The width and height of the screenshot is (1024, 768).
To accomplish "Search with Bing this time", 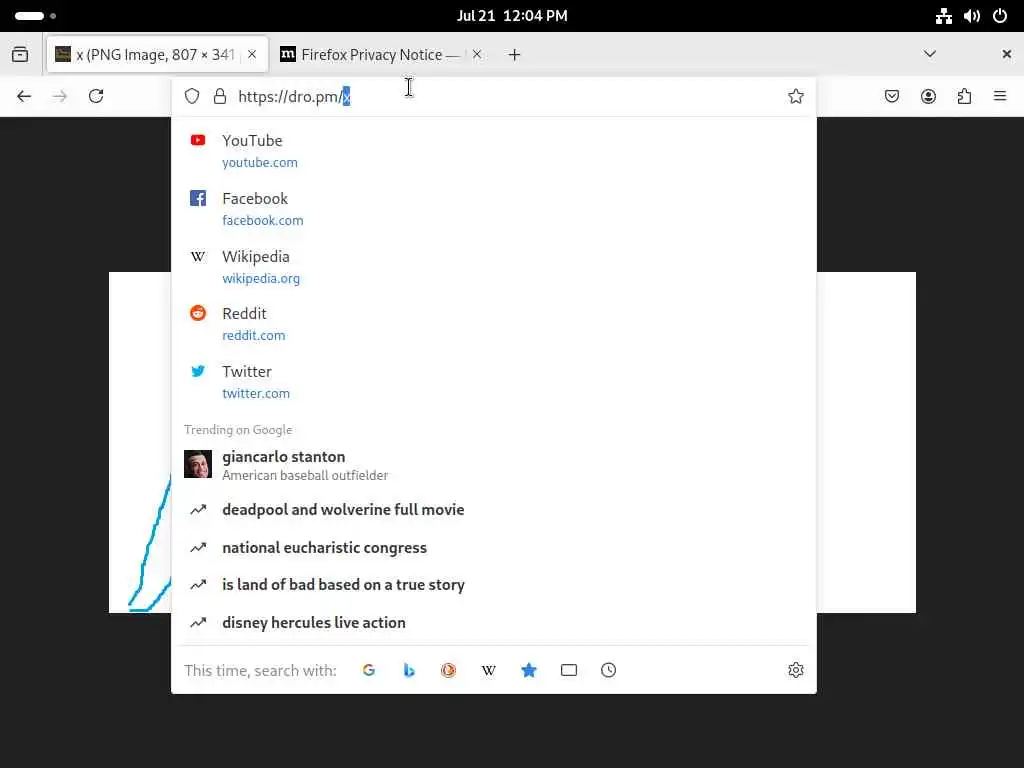I will point(409,670).
